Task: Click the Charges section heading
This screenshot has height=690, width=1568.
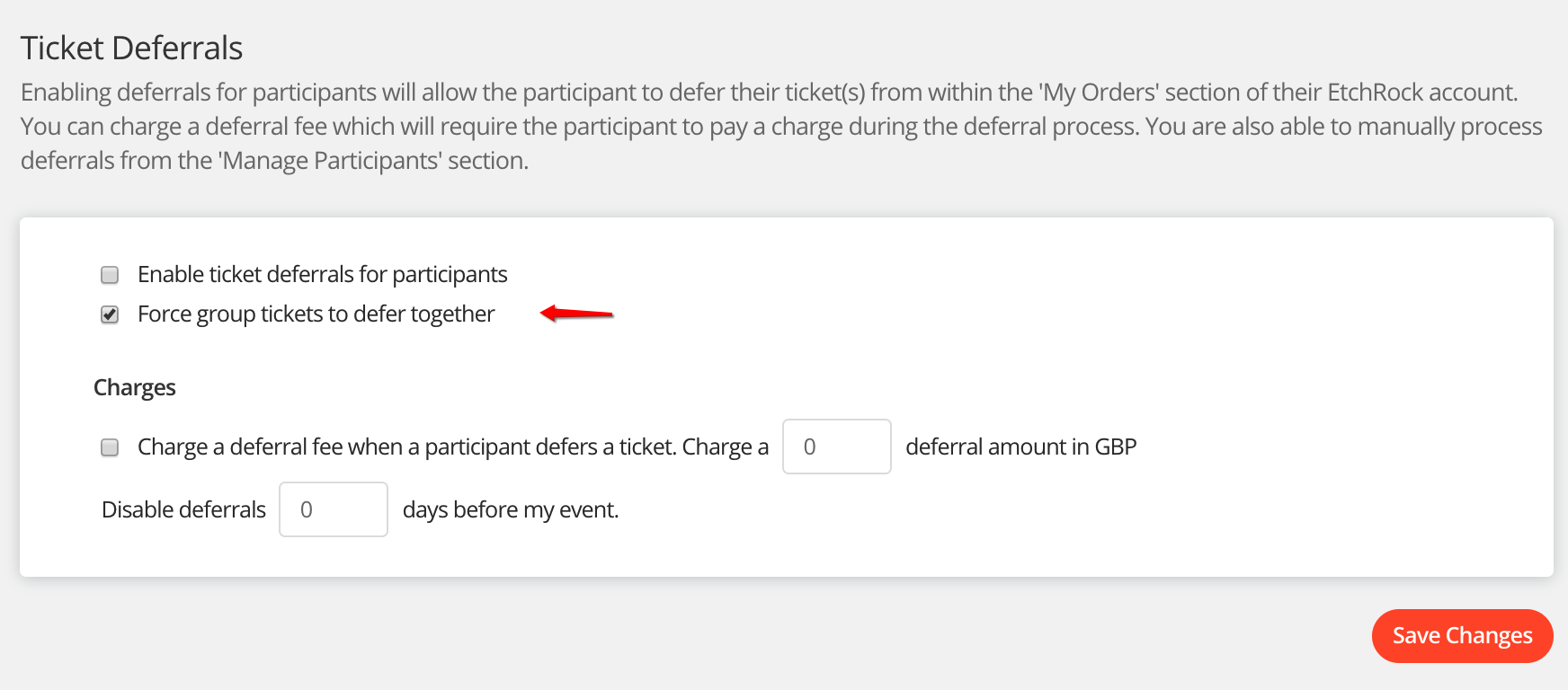Action: (x=134, y=387)
